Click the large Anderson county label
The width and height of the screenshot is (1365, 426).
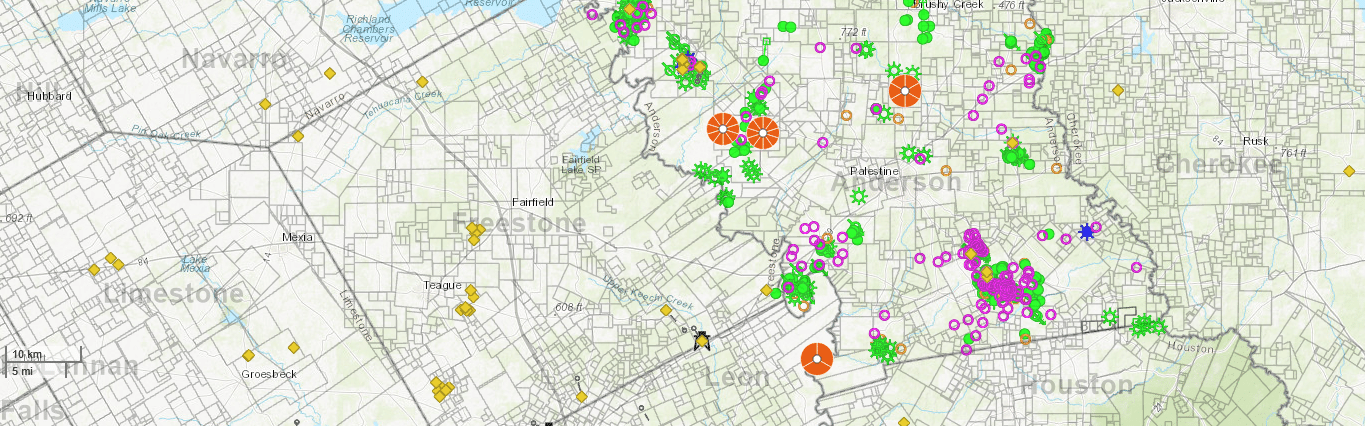896,183
